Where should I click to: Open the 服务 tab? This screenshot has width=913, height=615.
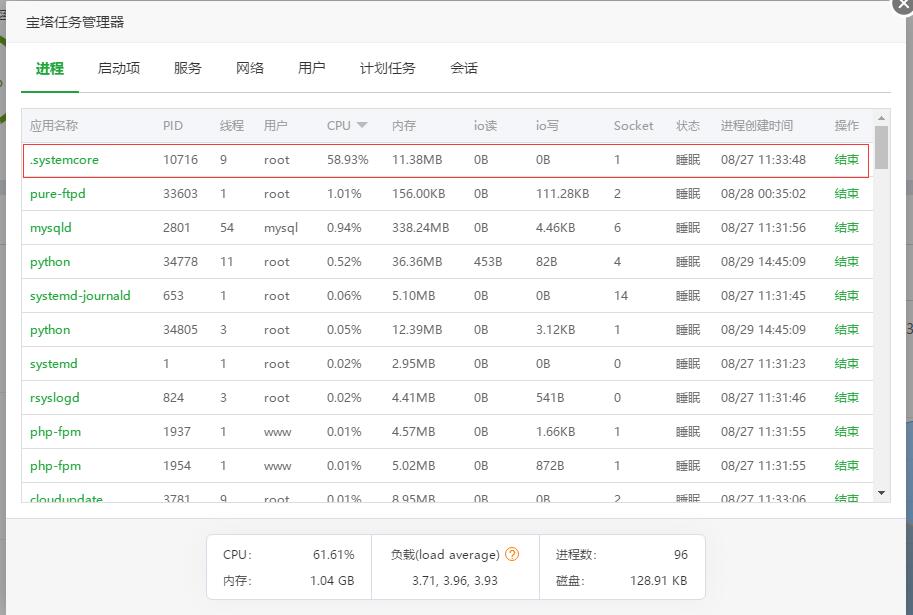(187, 68)
